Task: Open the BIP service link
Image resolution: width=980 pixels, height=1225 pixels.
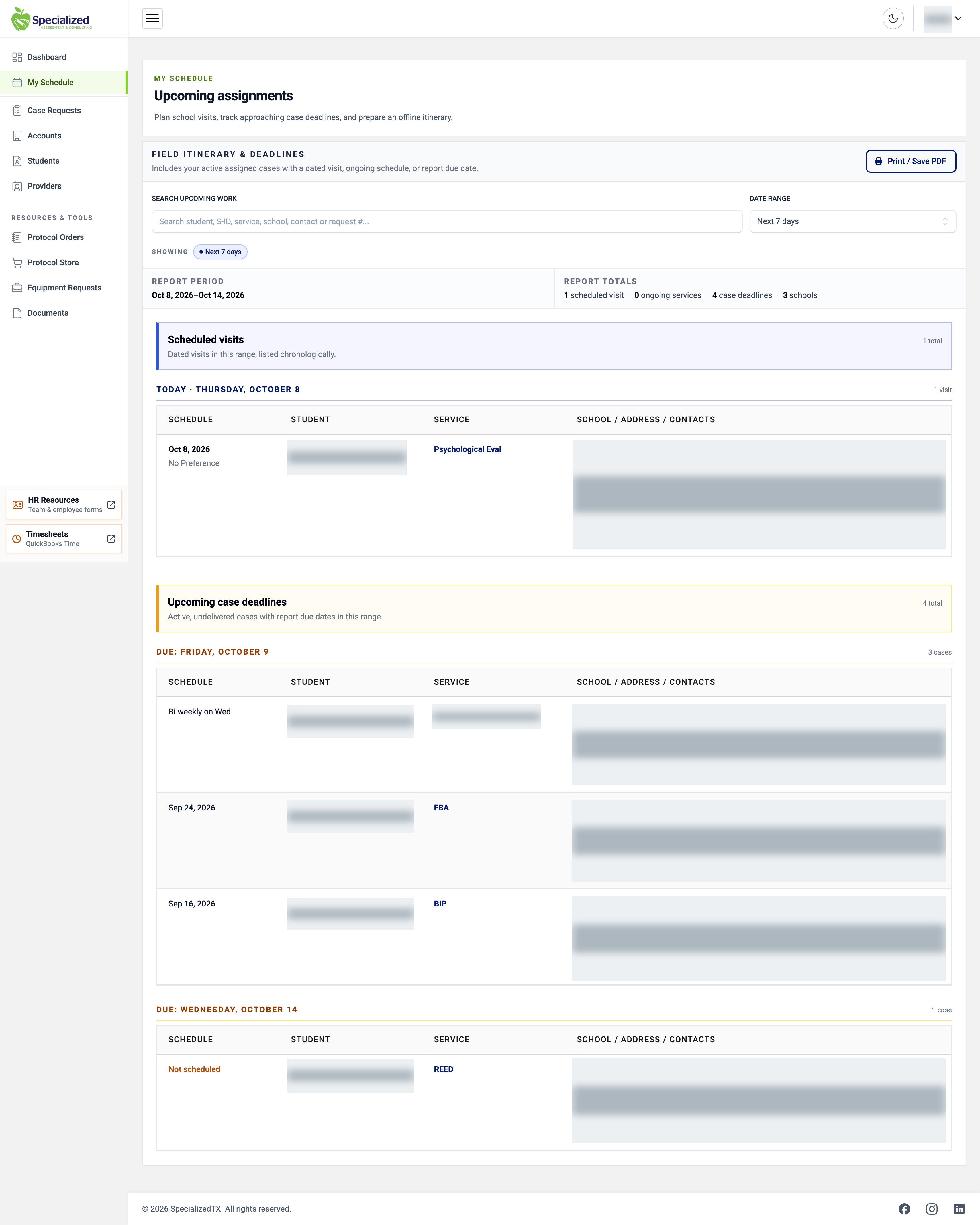Action: pyautogui.click(x=440, y=904)
